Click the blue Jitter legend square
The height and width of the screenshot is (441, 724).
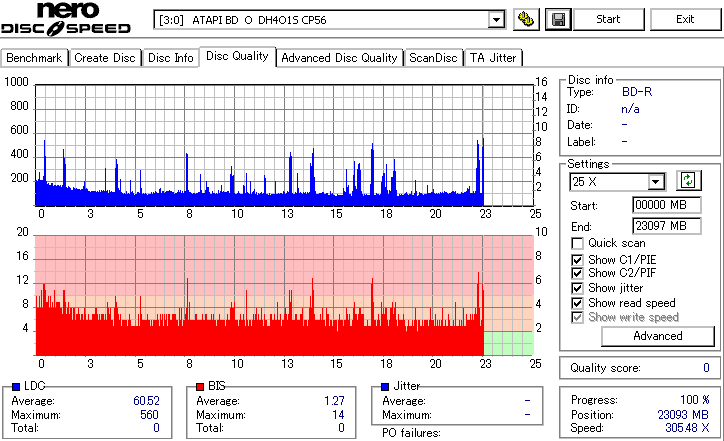tap(385, 387)
